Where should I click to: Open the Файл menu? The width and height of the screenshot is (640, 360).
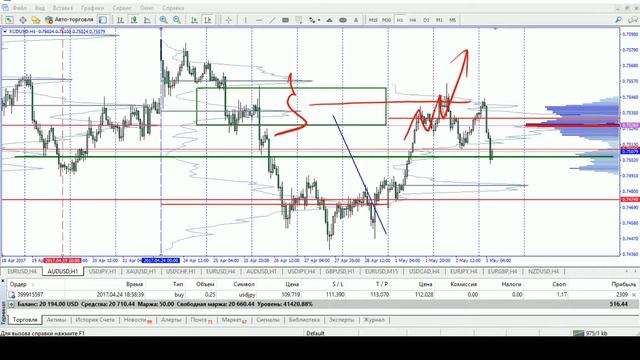[20, 8]
